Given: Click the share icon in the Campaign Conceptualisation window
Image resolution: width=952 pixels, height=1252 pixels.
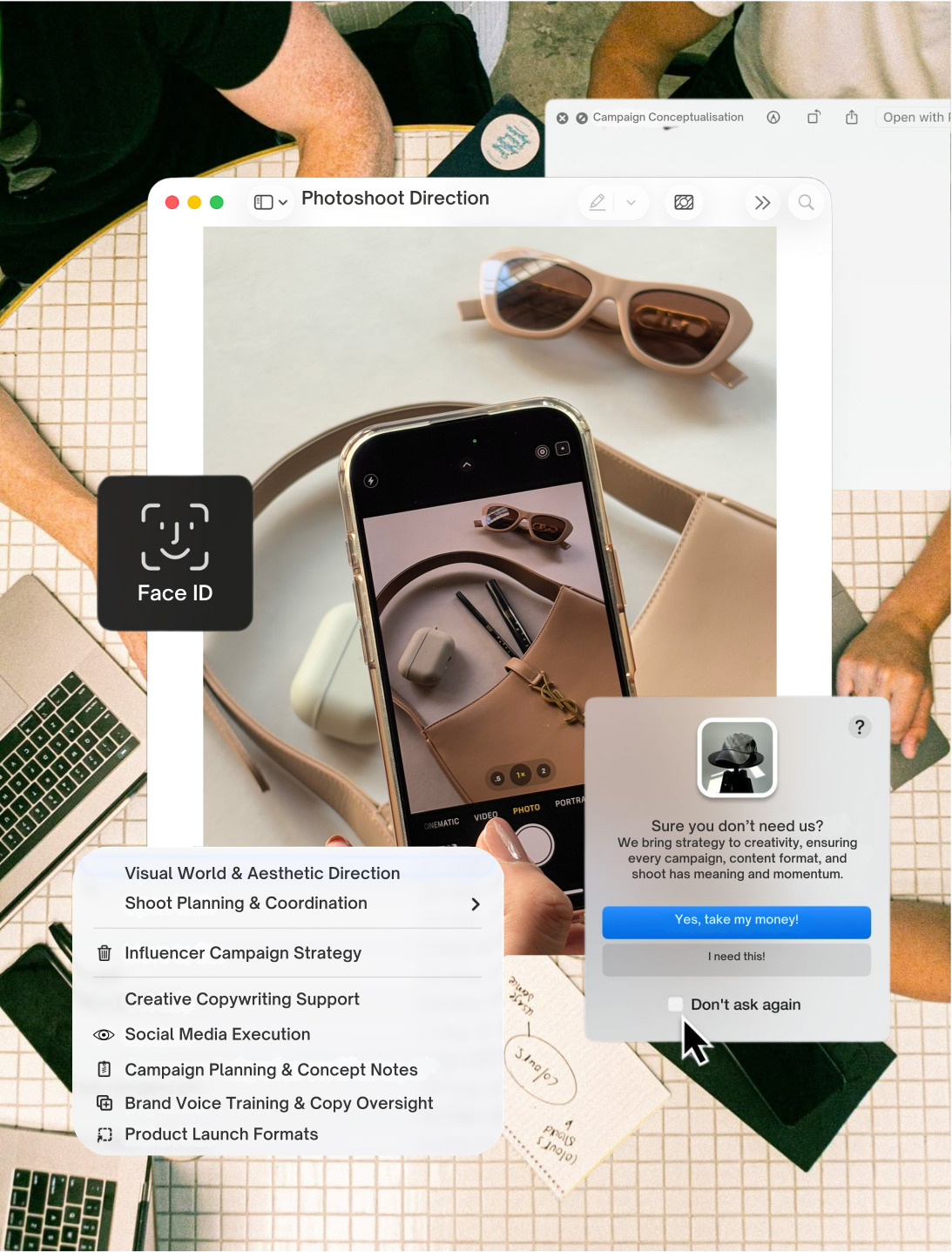Looking at the screenshot, I should [x=852, y=118].
